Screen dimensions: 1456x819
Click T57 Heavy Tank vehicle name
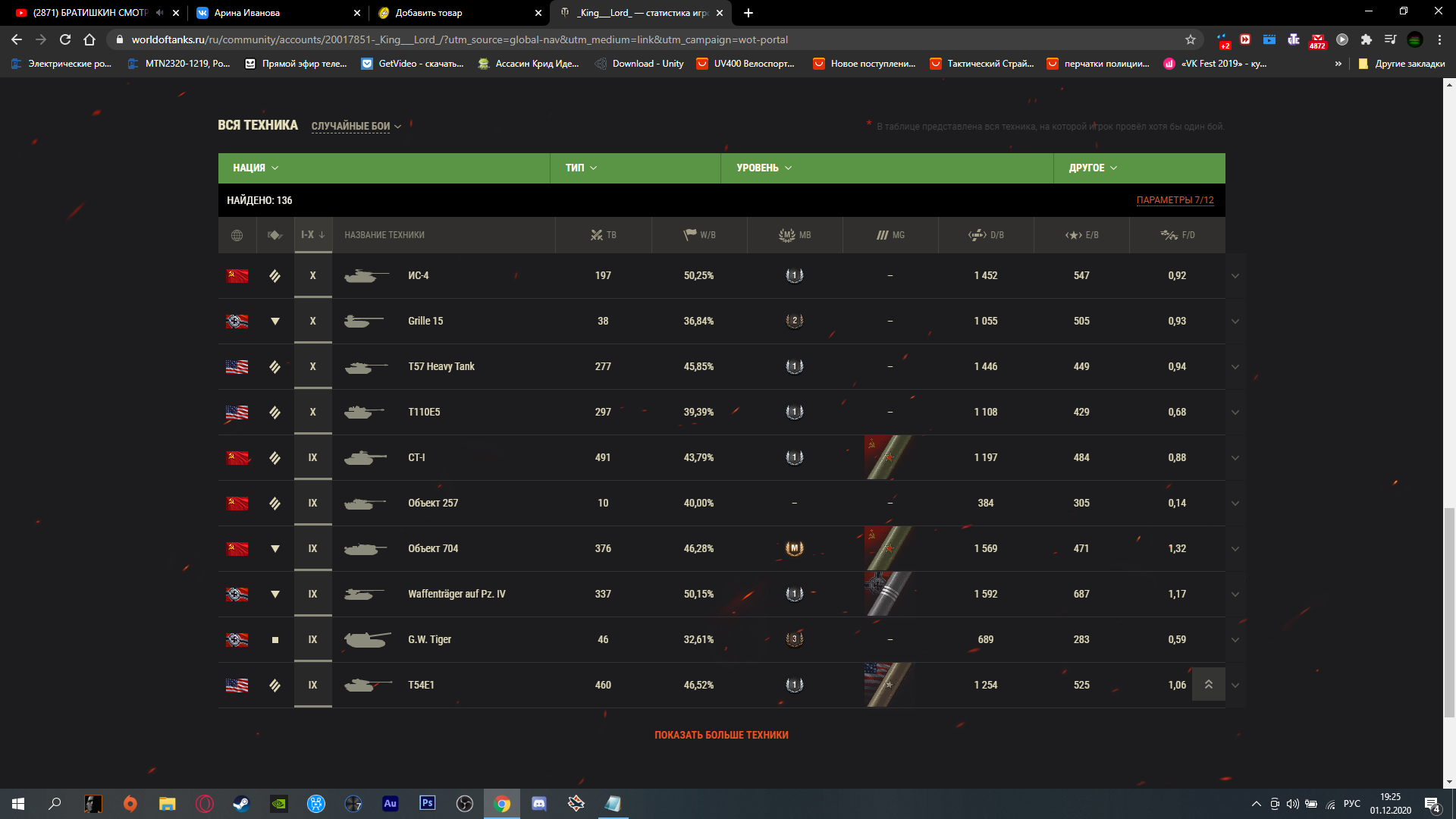point(441,367)
